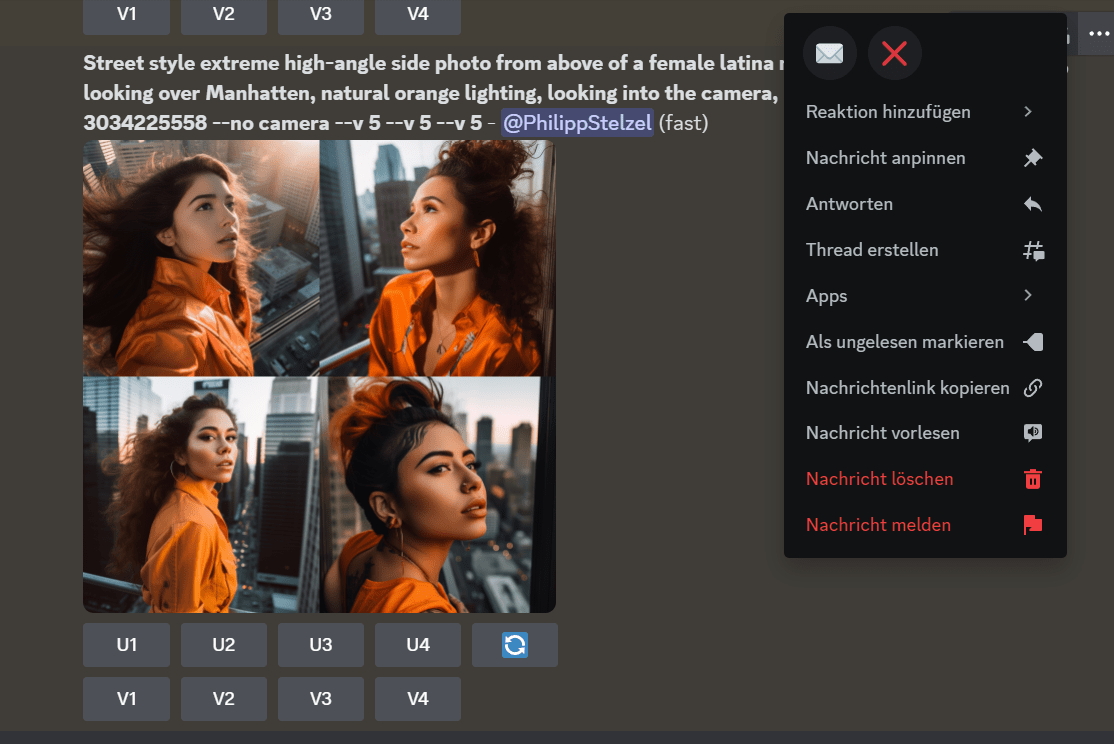Viewport: 1114px width, 744px height.
Task: Click the @PhilippStelzel mention
Action: 577,122
